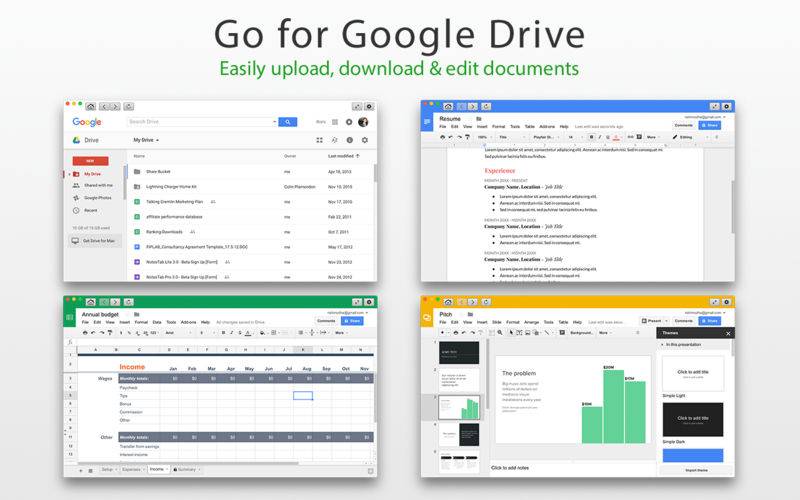Open font family dropdown in Resume toolbar
The width and height of the screenshot is (800, 500).
click(546, 137)
